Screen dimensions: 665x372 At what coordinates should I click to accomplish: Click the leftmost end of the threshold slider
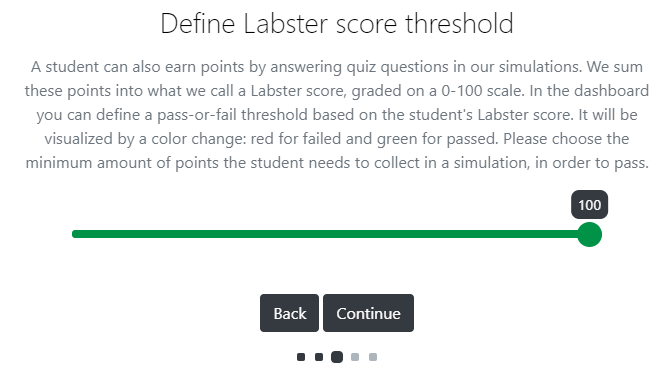pos(75,234)
